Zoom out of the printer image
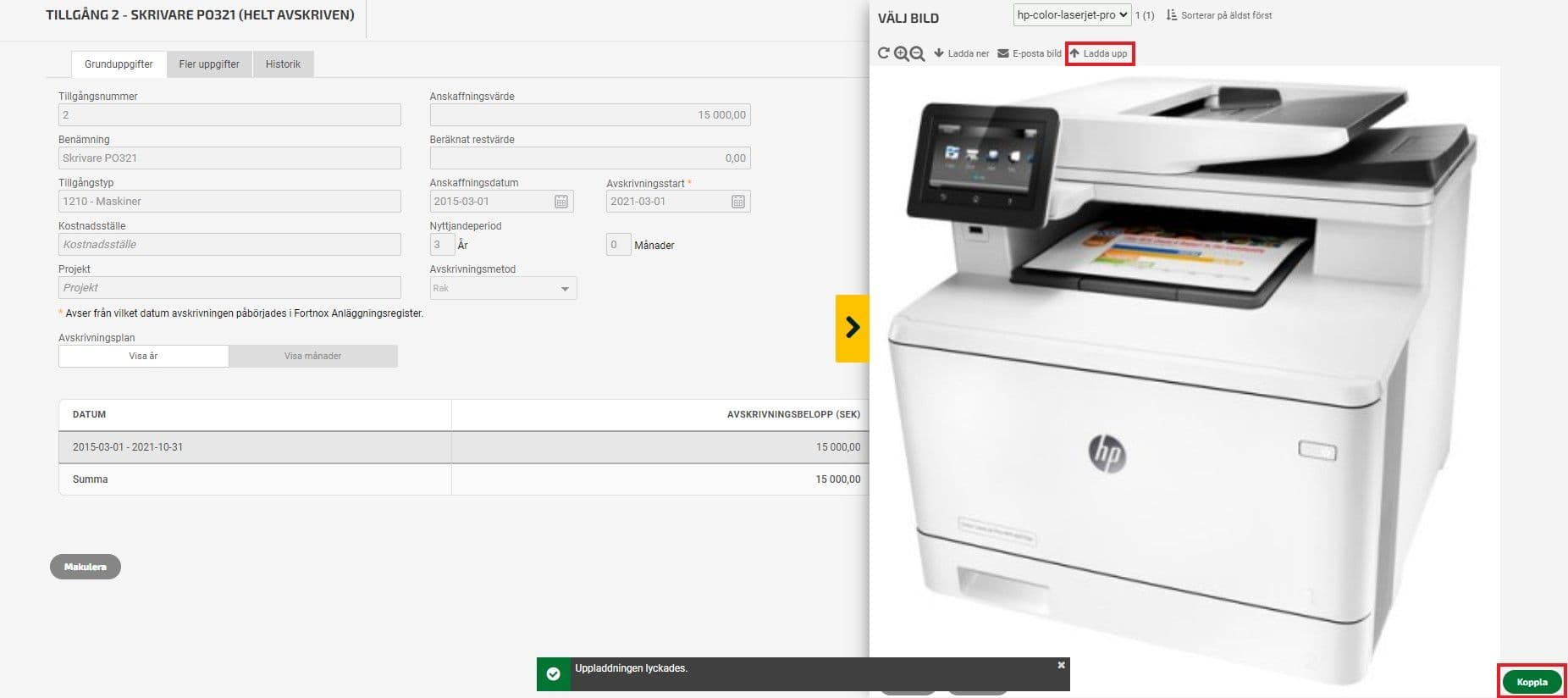 (x=917, y=53)
